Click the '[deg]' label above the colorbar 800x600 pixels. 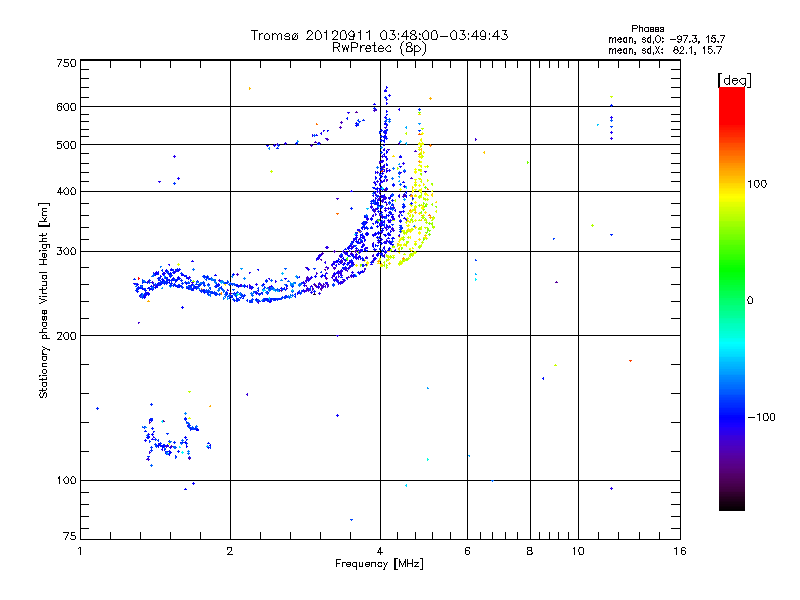click(x=734, y=80)
